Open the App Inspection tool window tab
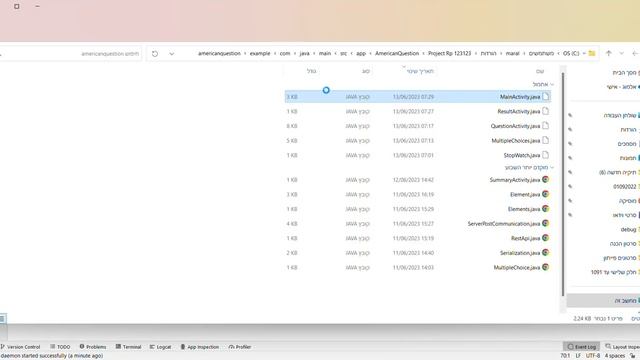640x360 pixels. 200,347
